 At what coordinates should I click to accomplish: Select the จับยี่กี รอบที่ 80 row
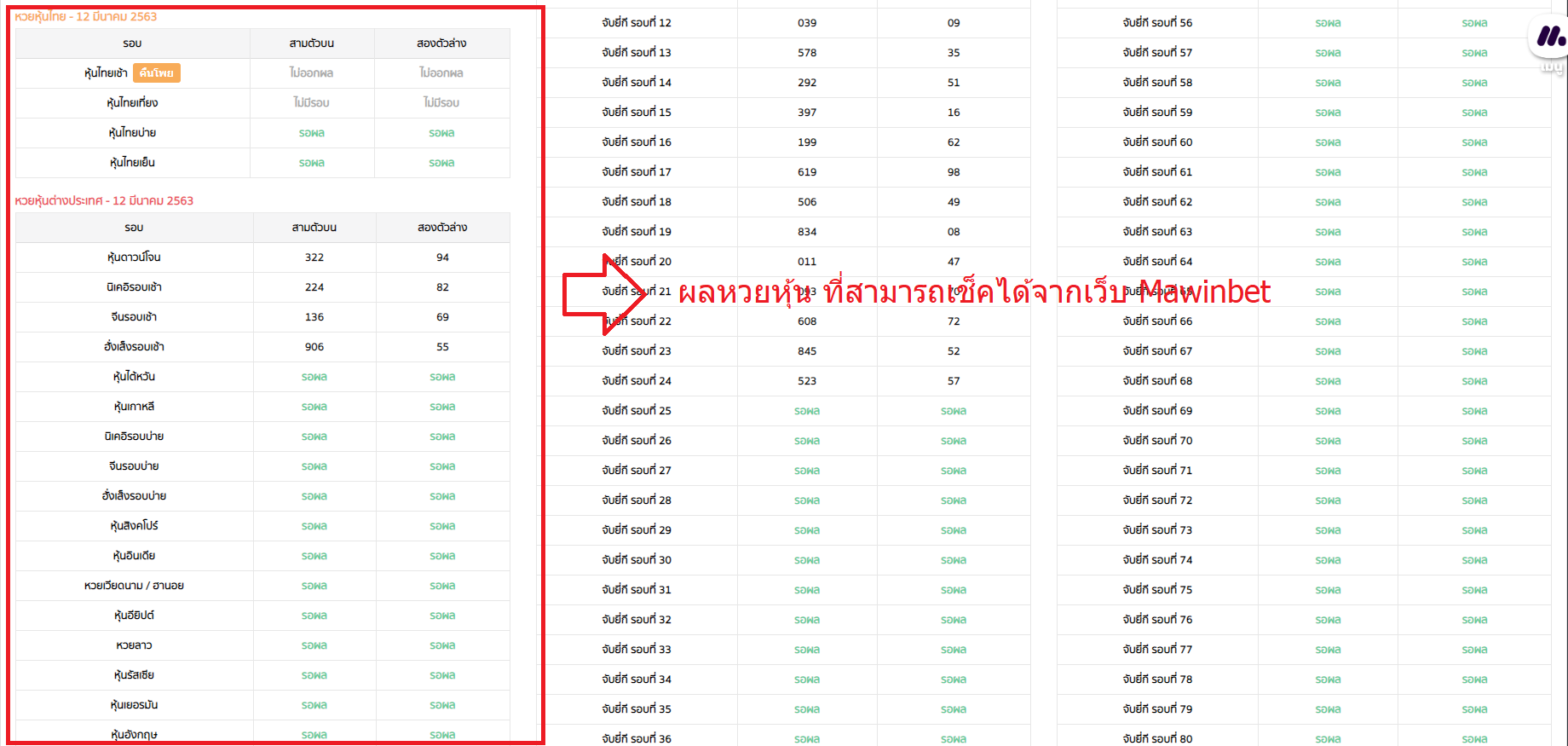coord(1156,738)
